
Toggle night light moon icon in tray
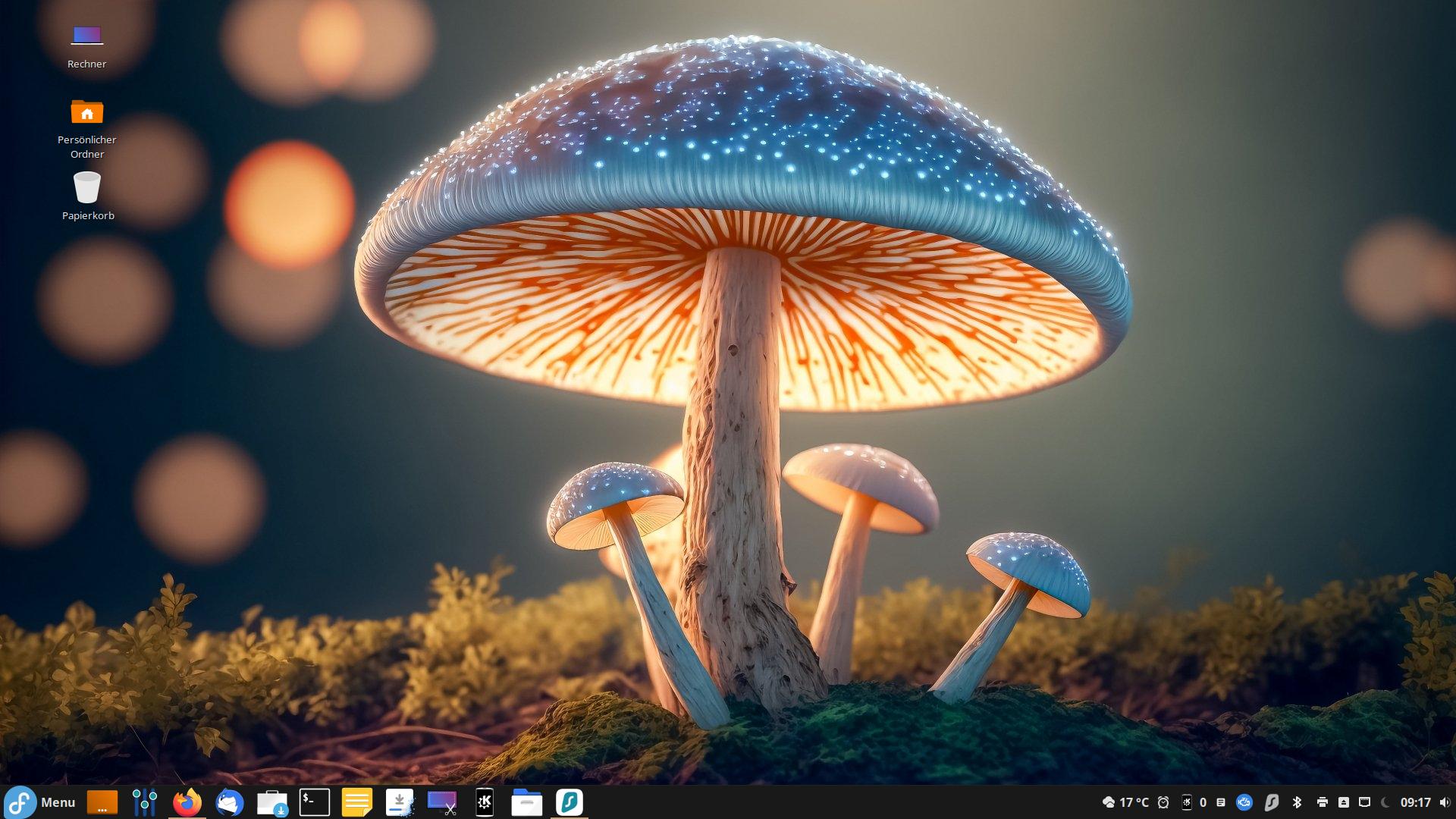pyautogui.click(x=1385, y=802)
